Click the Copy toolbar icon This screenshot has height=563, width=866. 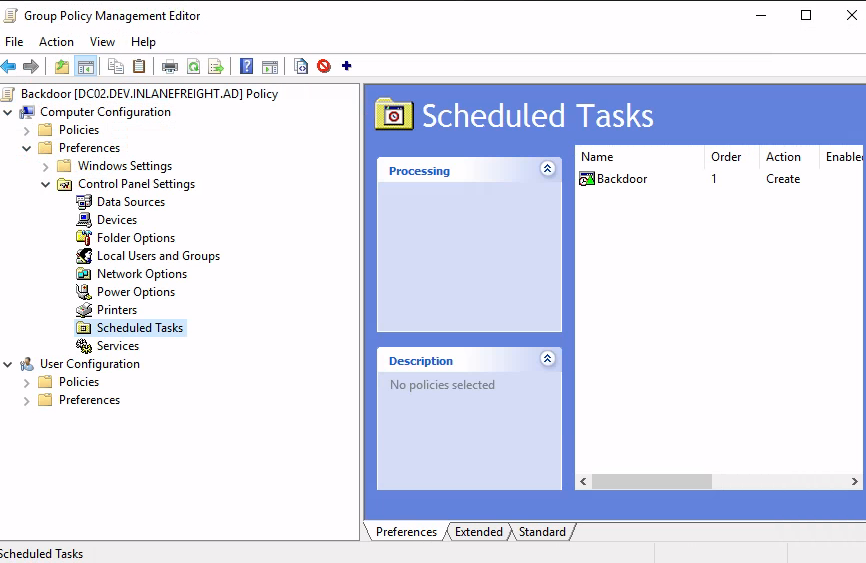116,67
